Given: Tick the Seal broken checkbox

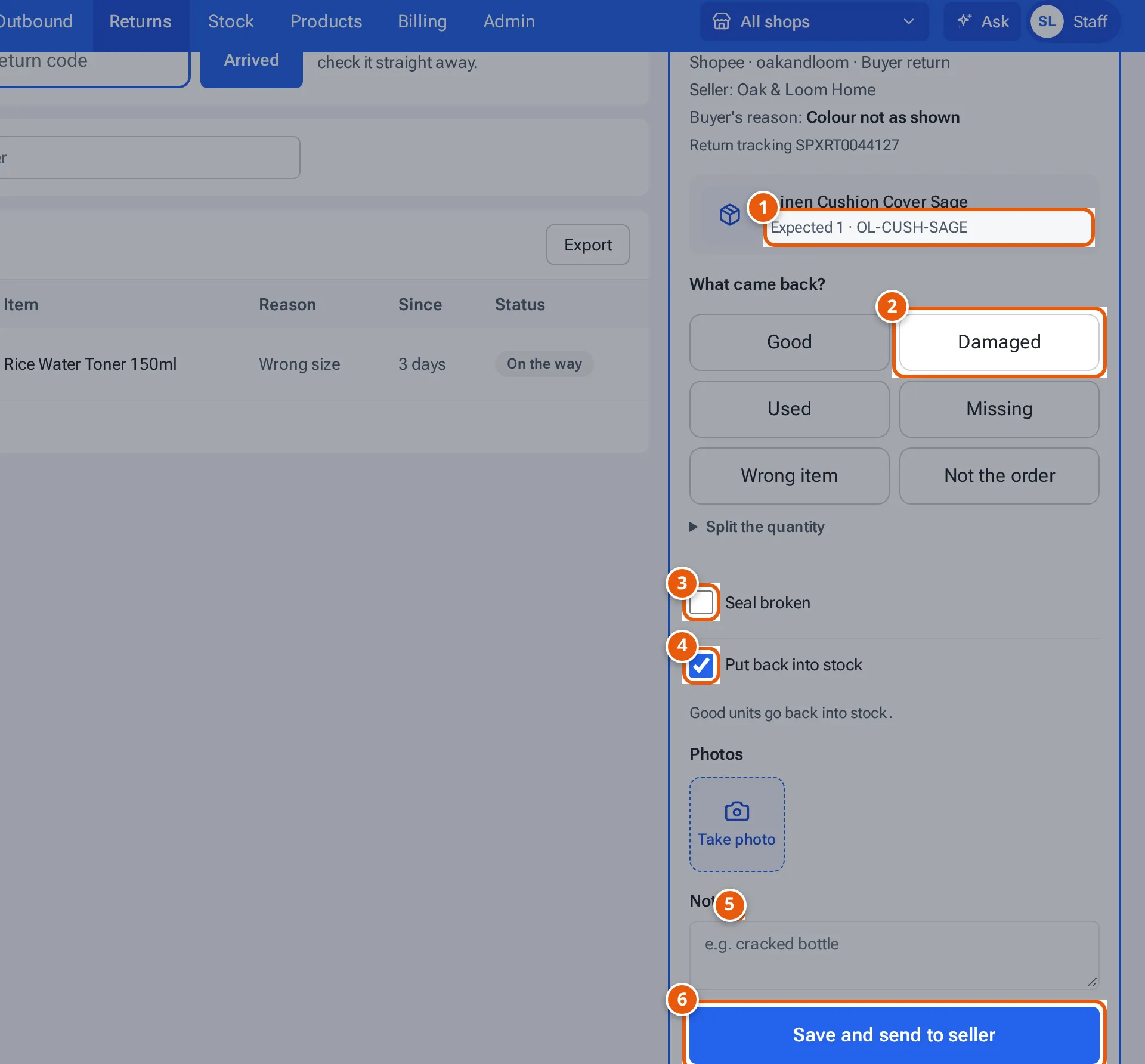Looking at the screenshot, I should (701, 602).
